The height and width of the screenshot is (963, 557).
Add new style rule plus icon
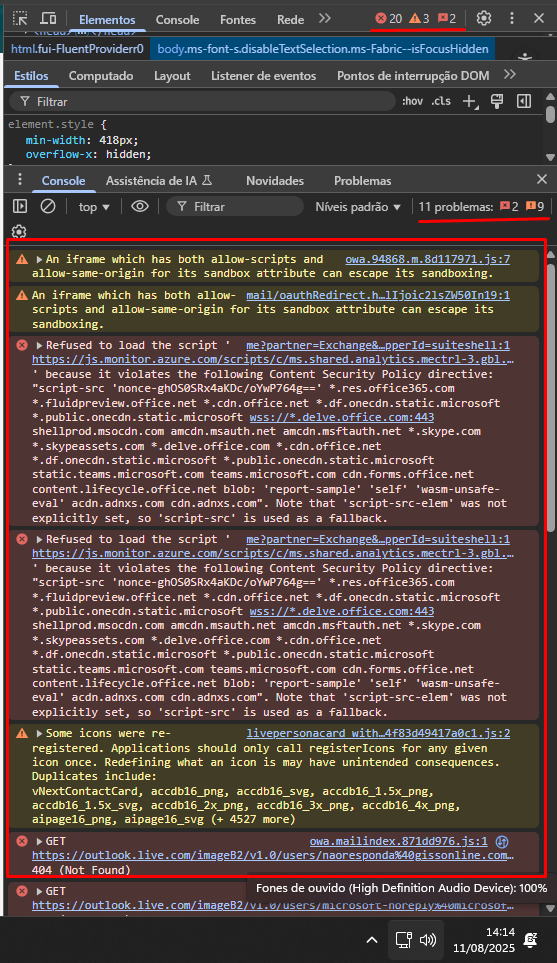(470, 102)
